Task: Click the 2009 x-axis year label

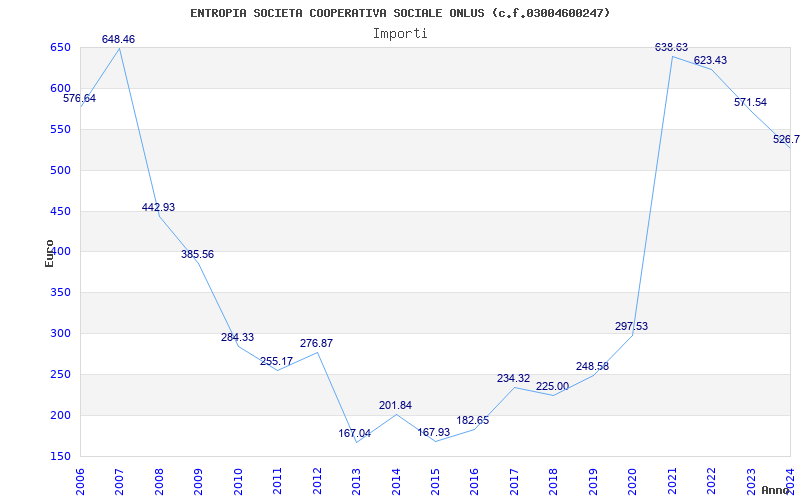Action: (x=198, y=480)
